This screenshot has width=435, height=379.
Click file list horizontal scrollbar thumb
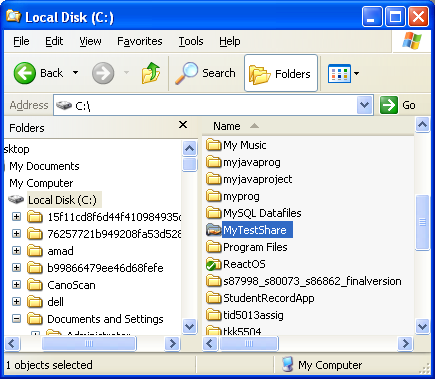249,343
